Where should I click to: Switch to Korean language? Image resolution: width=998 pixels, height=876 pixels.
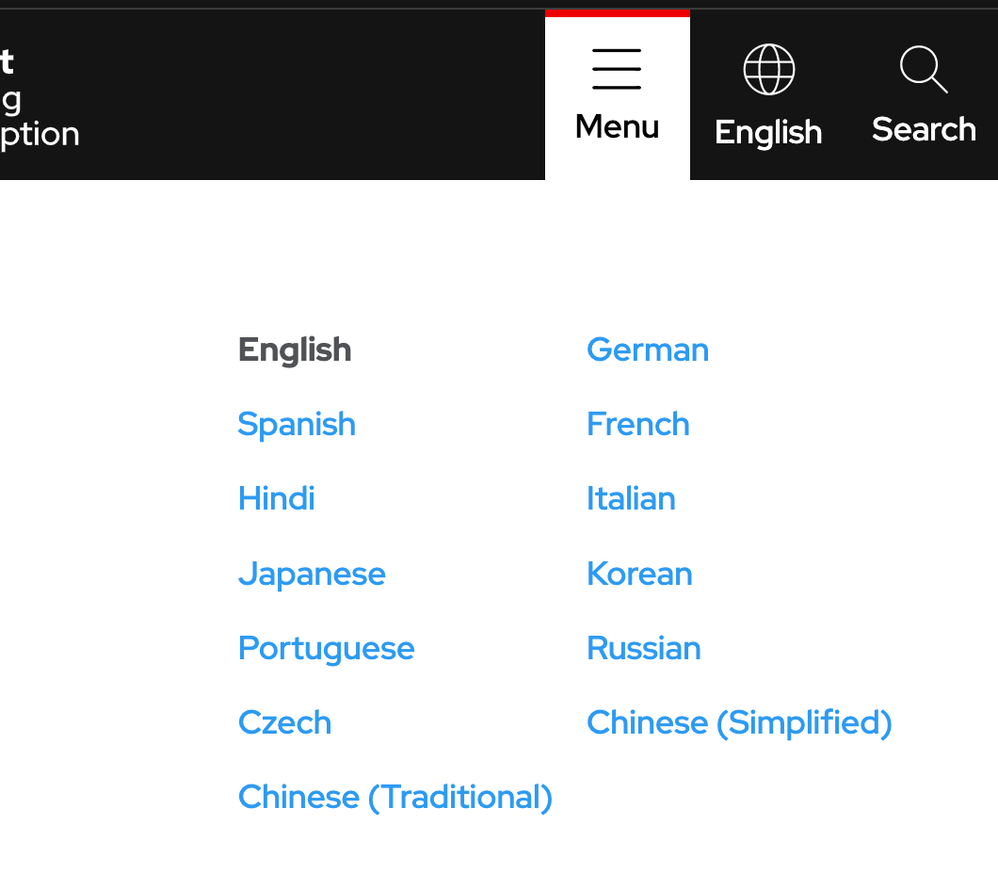[639, 574]
